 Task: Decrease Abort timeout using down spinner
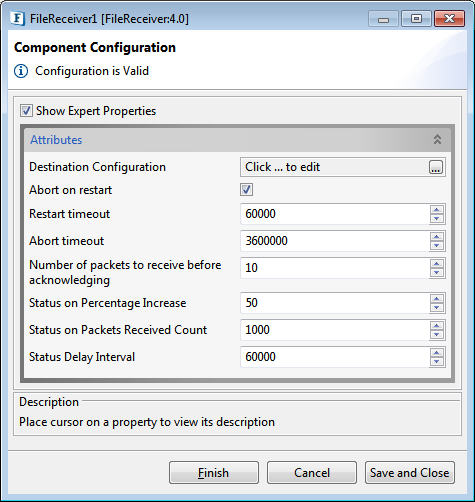point(437,245)
